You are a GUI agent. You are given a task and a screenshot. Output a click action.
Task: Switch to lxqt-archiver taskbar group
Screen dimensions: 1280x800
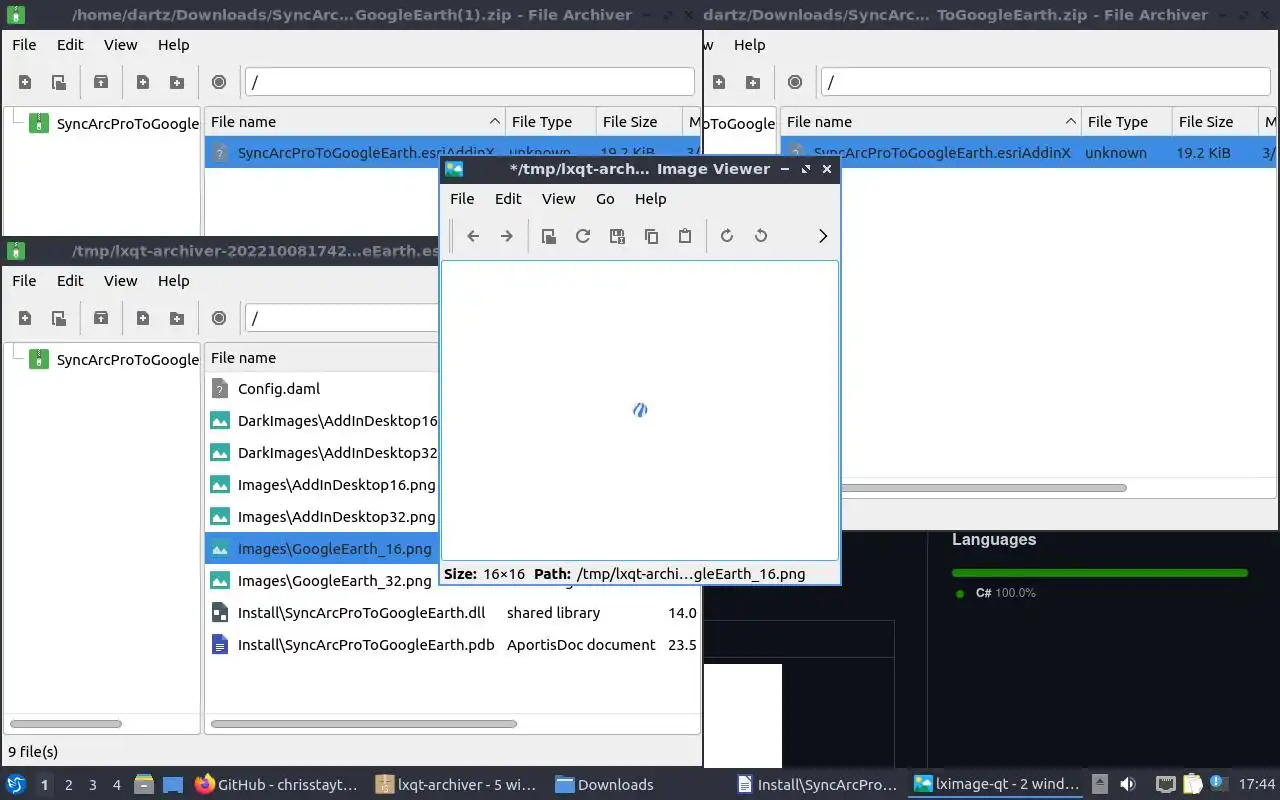point(457,785)
